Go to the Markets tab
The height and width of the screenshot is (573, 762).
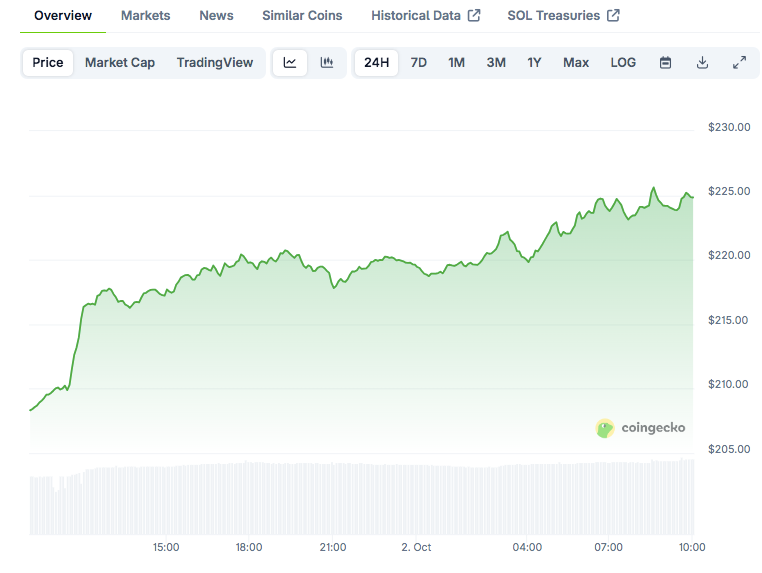[x=145, y=16]
